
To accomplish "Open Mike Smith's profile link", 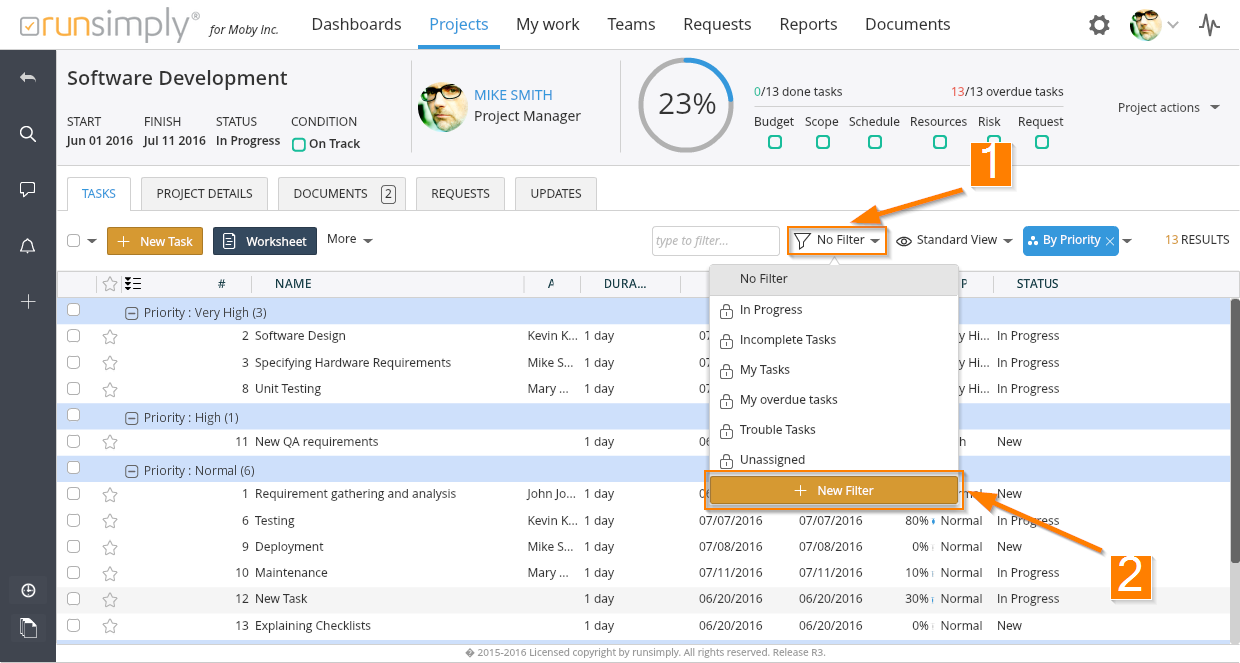I will point(513,95).
